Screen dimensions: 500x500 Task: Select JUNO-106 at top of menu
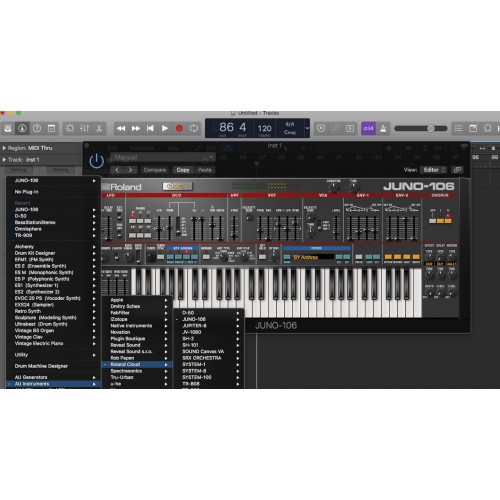coord(53,180)
